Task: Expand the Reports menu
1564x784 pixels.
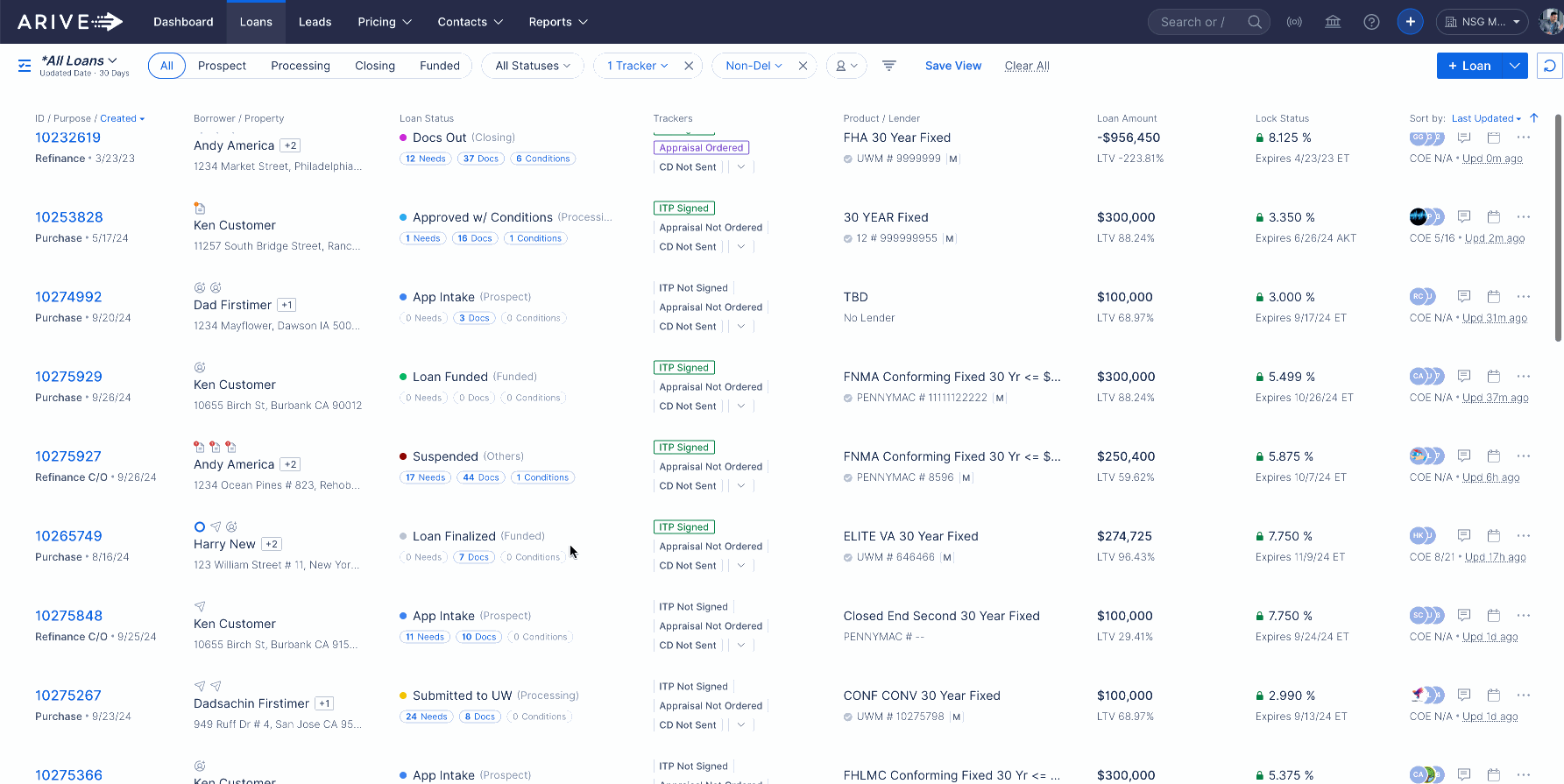Action: pyautogui.click(x=558, y=22)
